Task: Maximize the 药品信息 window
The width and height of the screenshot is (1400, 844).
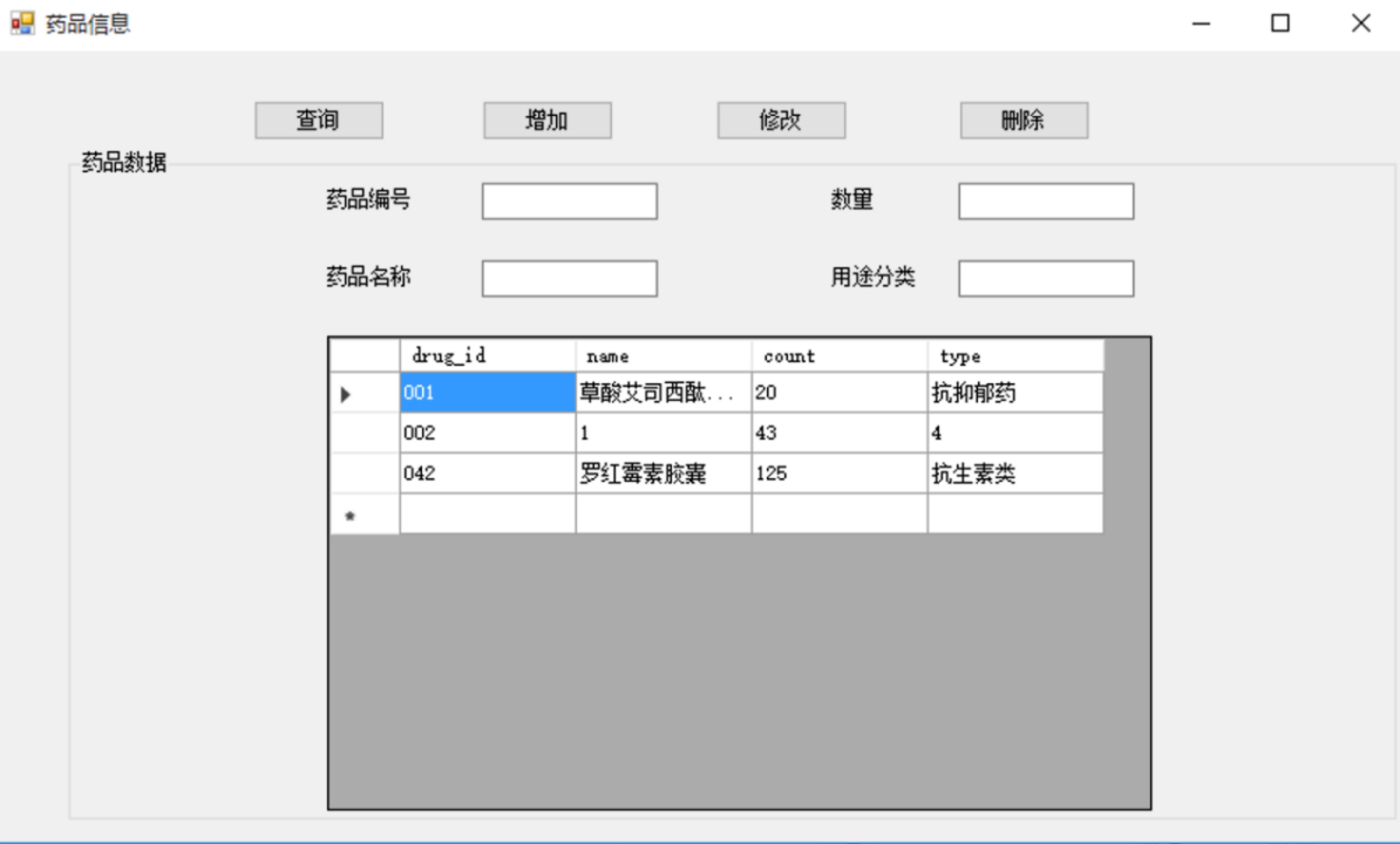Action: coord(1280,23)
